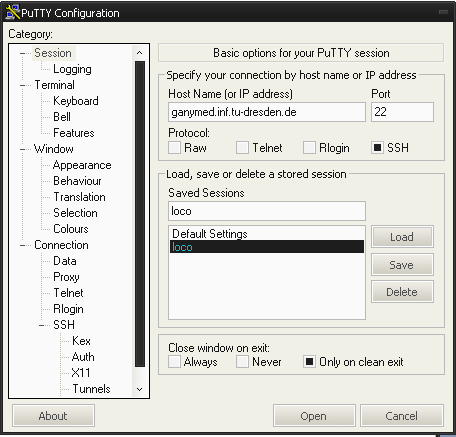Collapse the Session tree node

pos(23,53)
